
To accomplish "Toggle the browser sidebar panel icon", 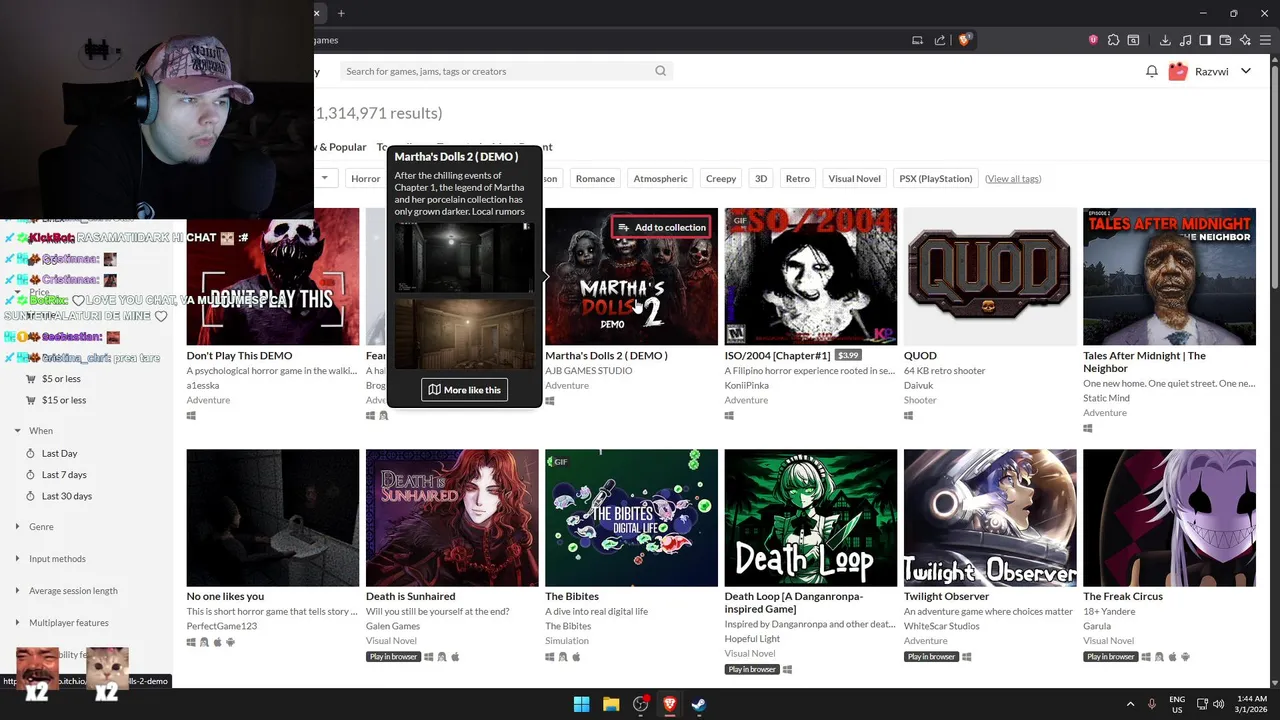I will pyautogui.click(x=1205, y=40).
